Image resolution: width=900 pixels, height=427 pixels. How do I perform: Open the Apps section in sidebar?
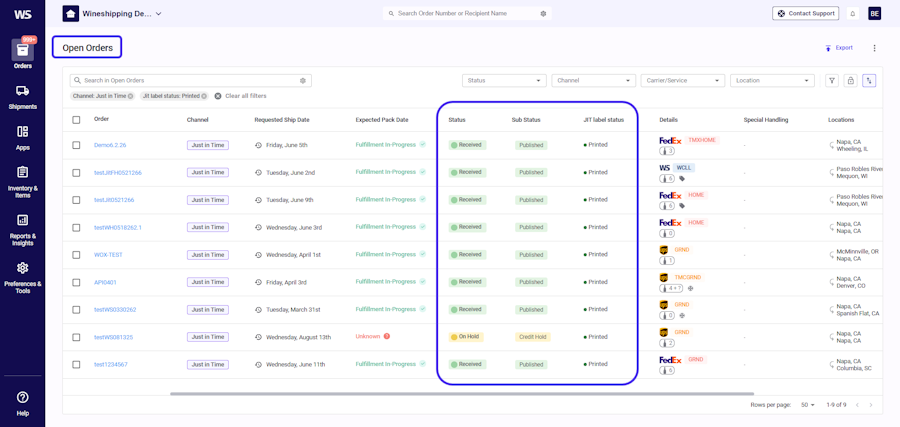(x=22, y=138)
